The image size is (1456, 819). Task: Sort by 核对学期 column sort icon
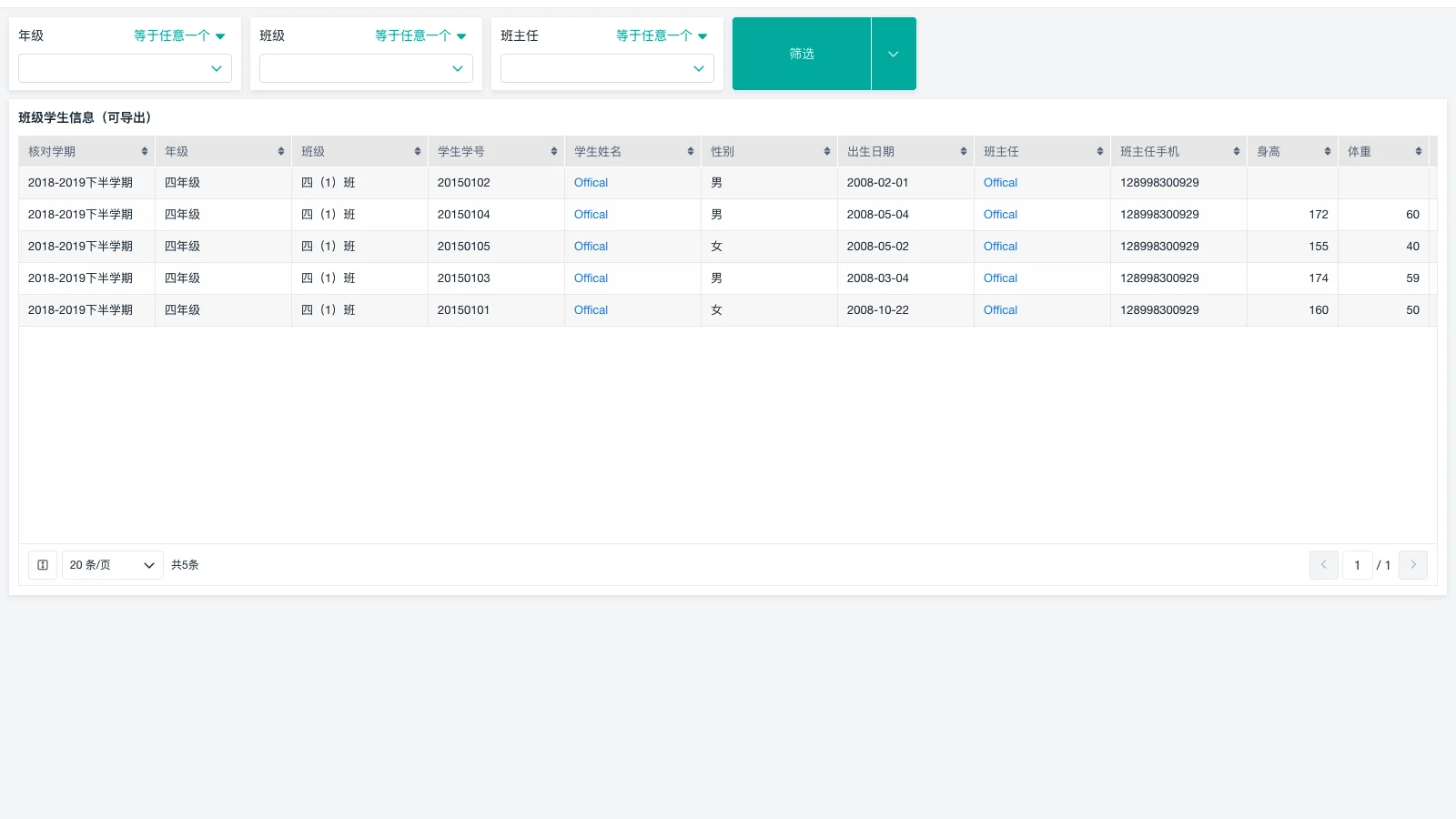pos(145,152)
